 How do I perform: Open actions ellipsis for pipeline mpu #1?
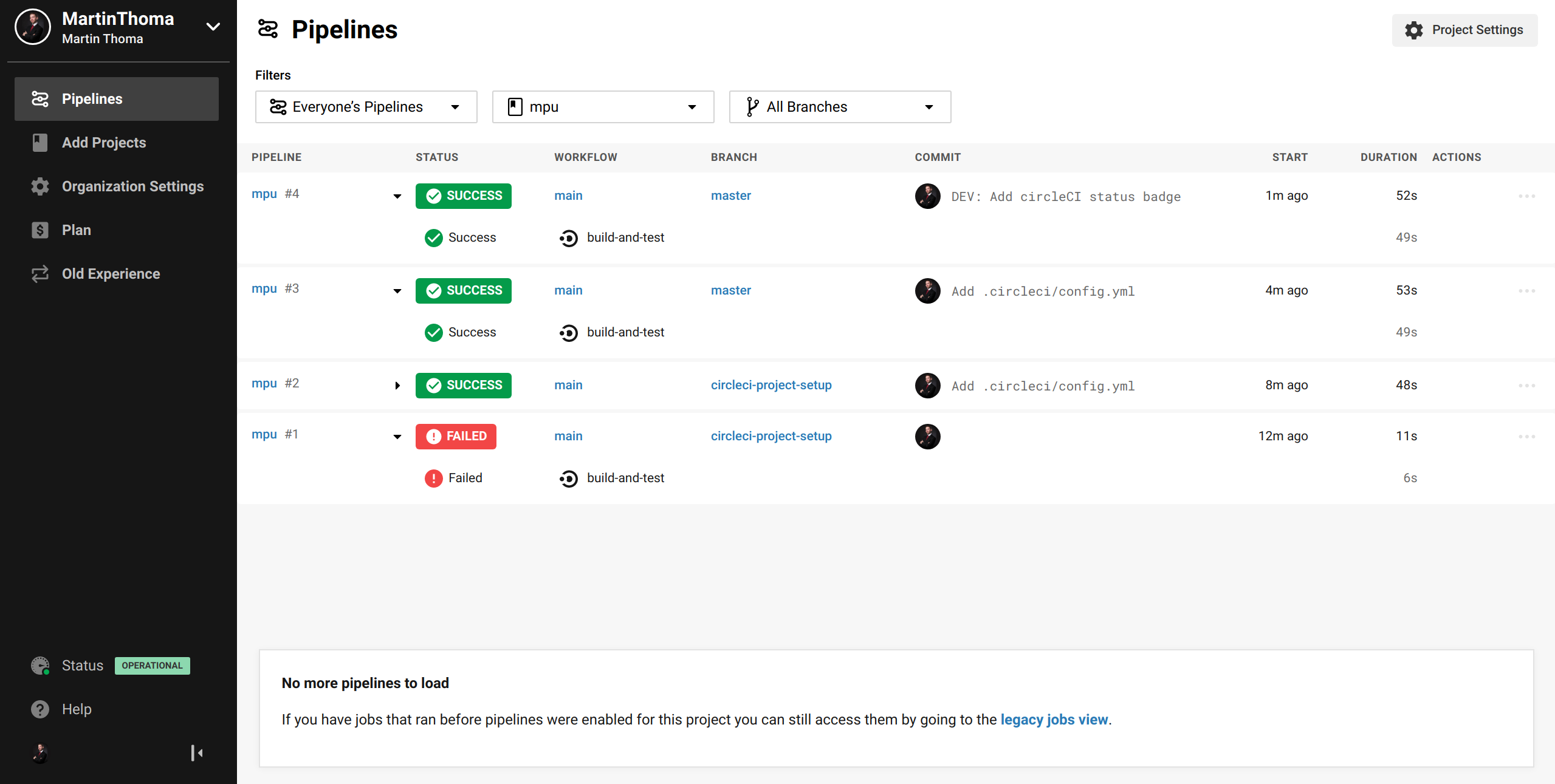point(1526,437)
